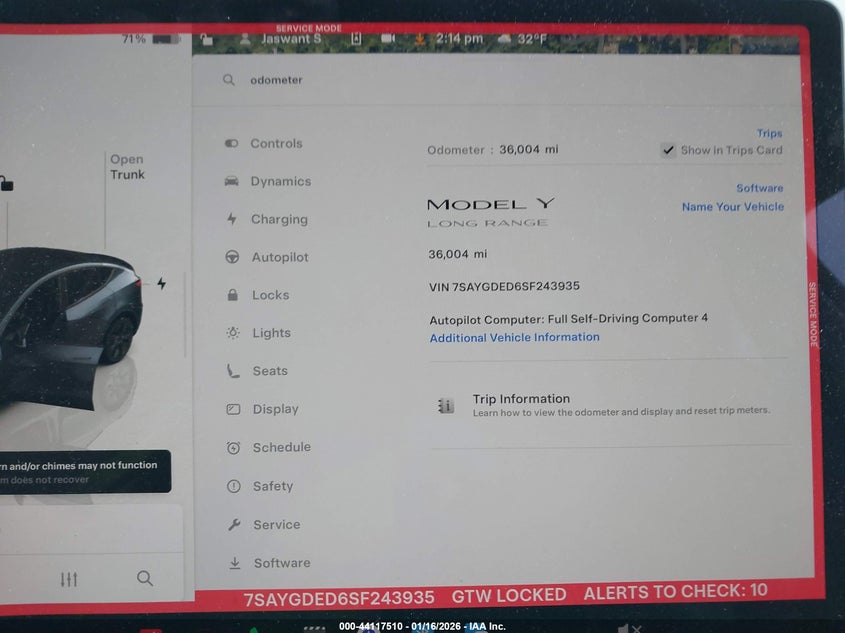Click the Lights sun icon
845x633 pixels.
tap(233, 333)
